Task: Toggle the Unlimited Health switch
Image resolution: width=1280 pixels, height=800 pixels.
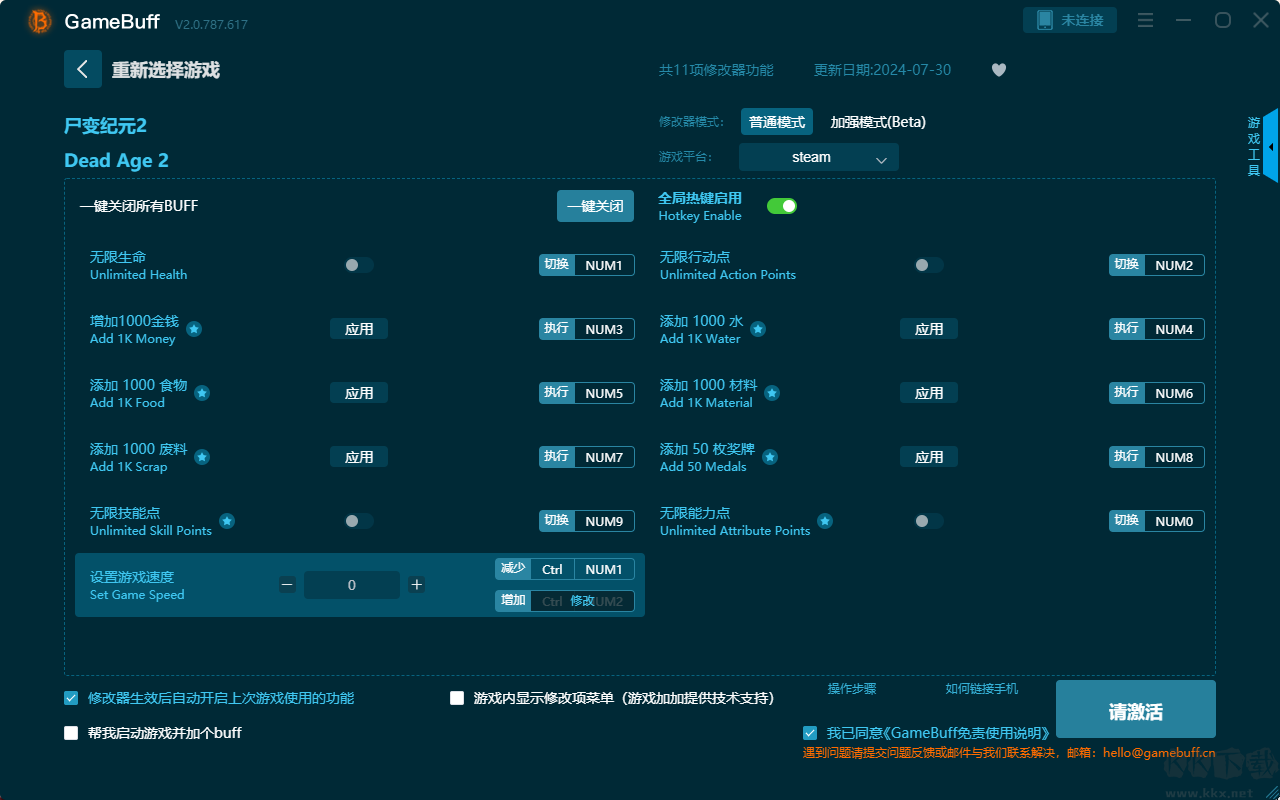Action: 358,265
